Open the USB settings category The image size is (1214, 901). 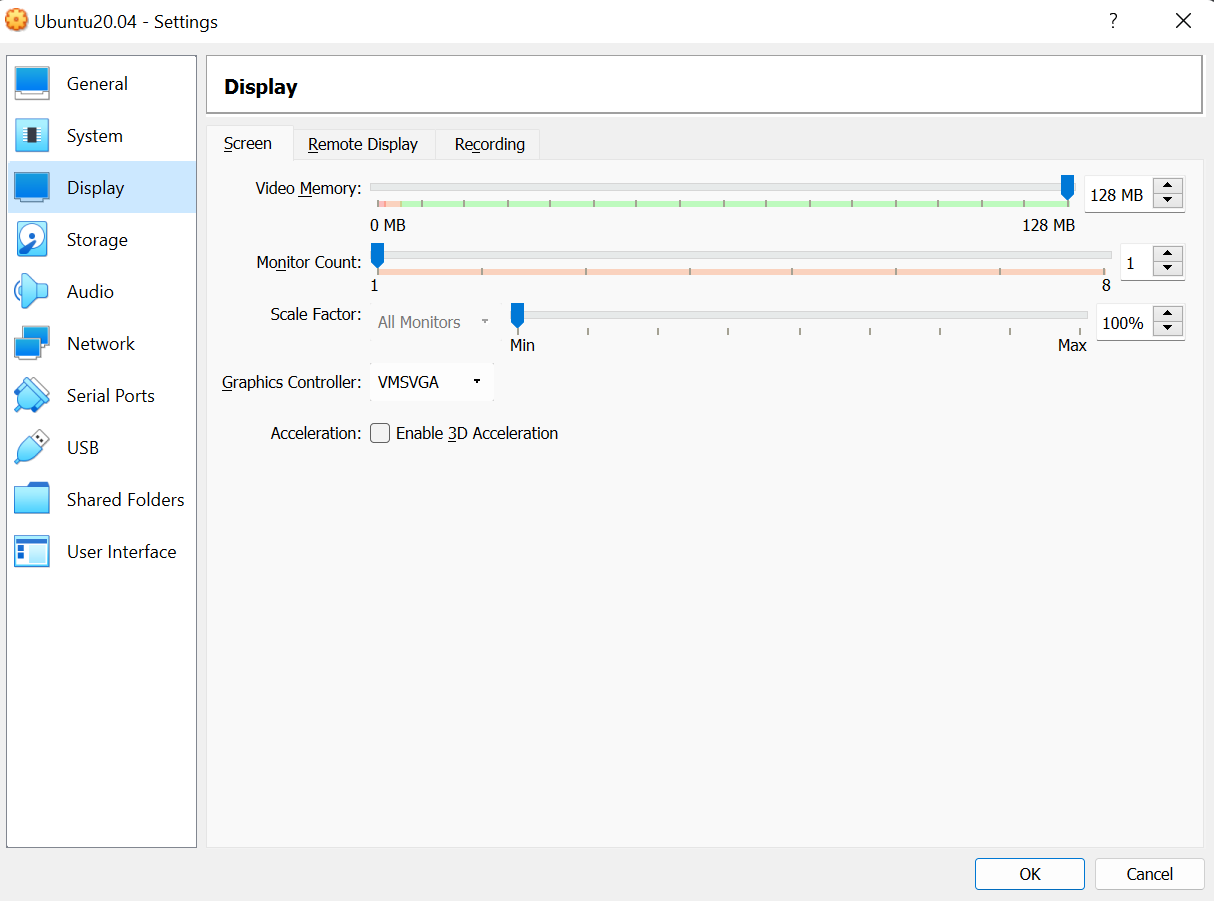102,448
